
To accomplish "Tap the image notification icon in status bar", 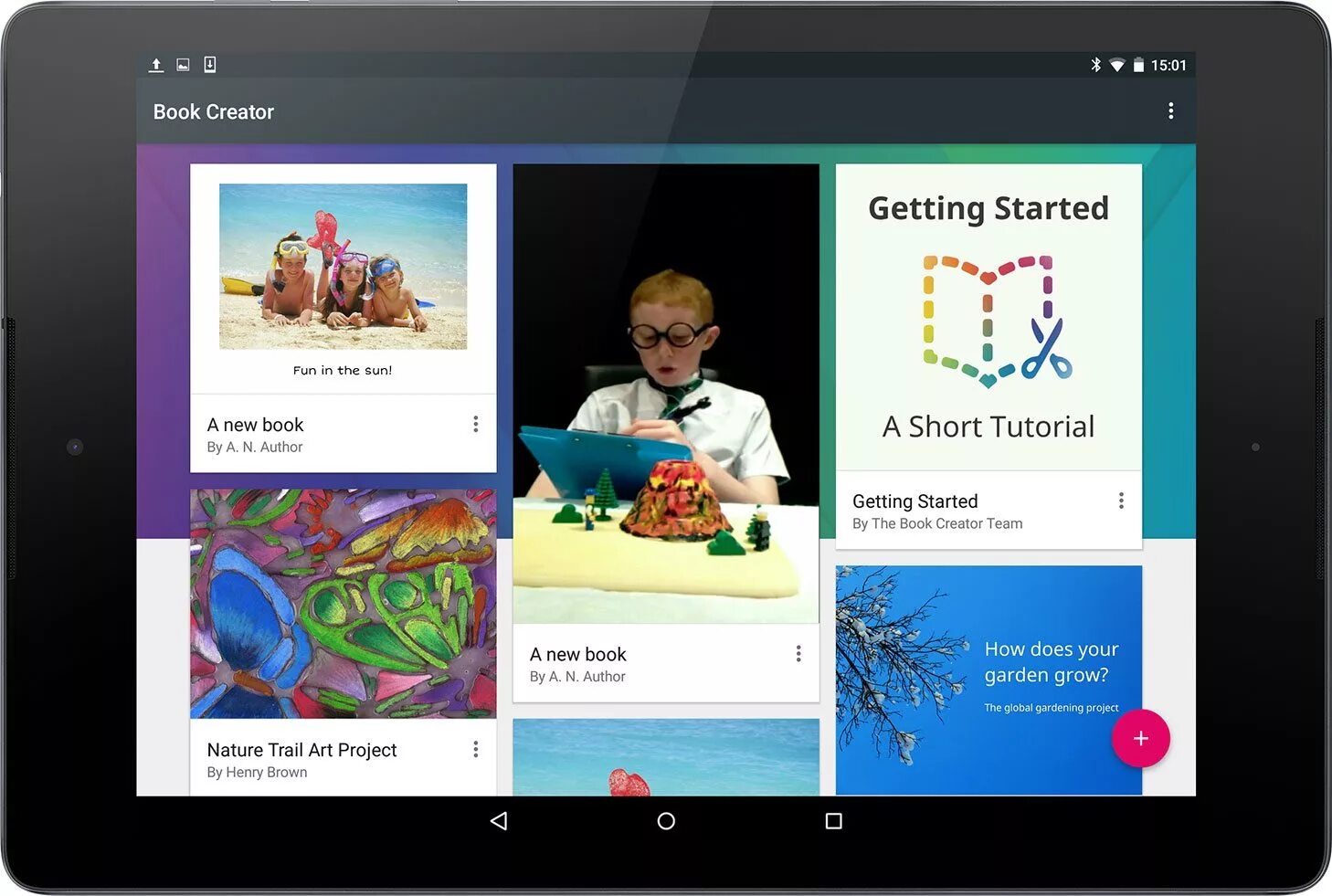I will pos(183,65).
